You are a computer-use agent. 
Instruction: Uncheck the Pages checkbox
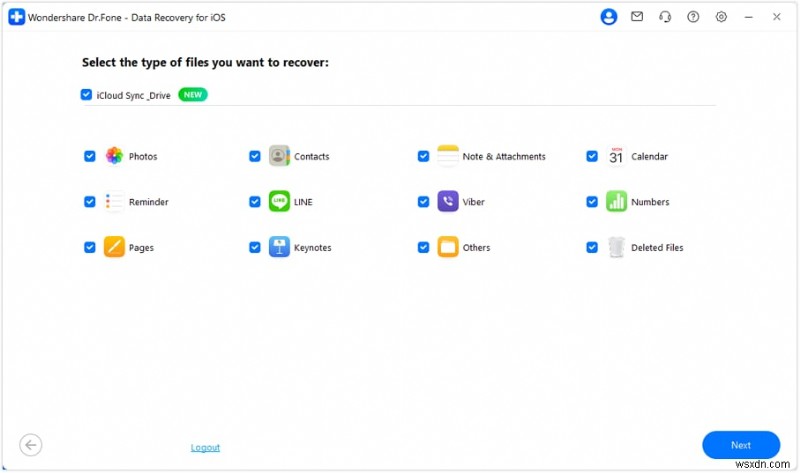[90, 247]
